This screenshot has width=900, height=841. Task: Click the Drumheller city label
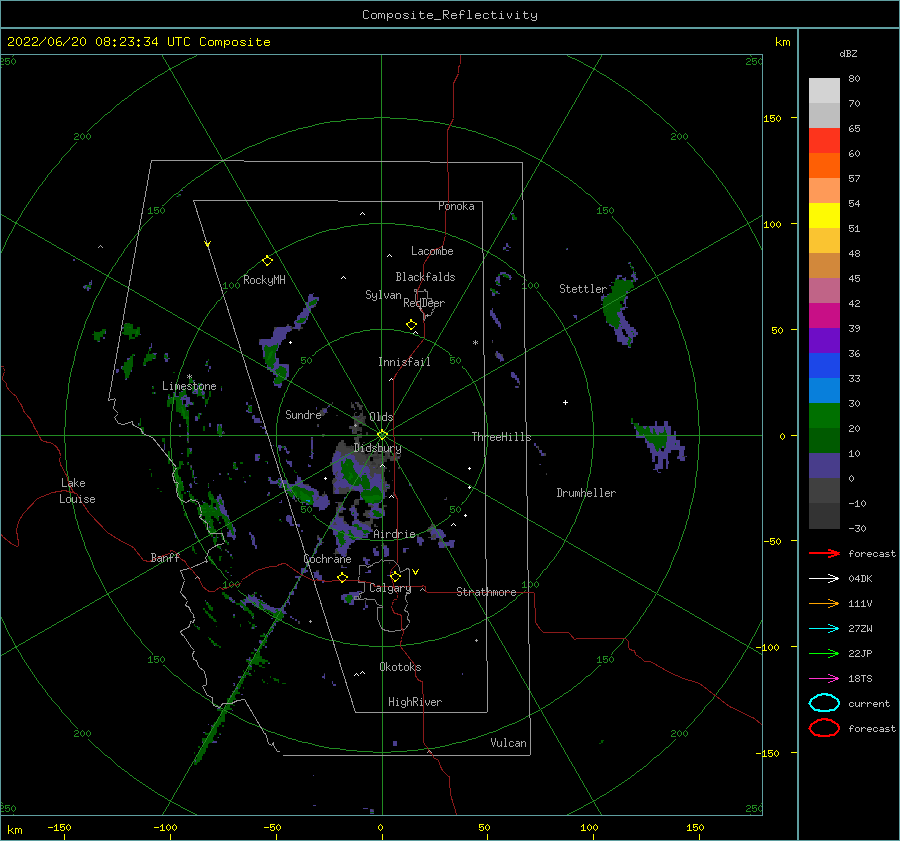[586, 493]
